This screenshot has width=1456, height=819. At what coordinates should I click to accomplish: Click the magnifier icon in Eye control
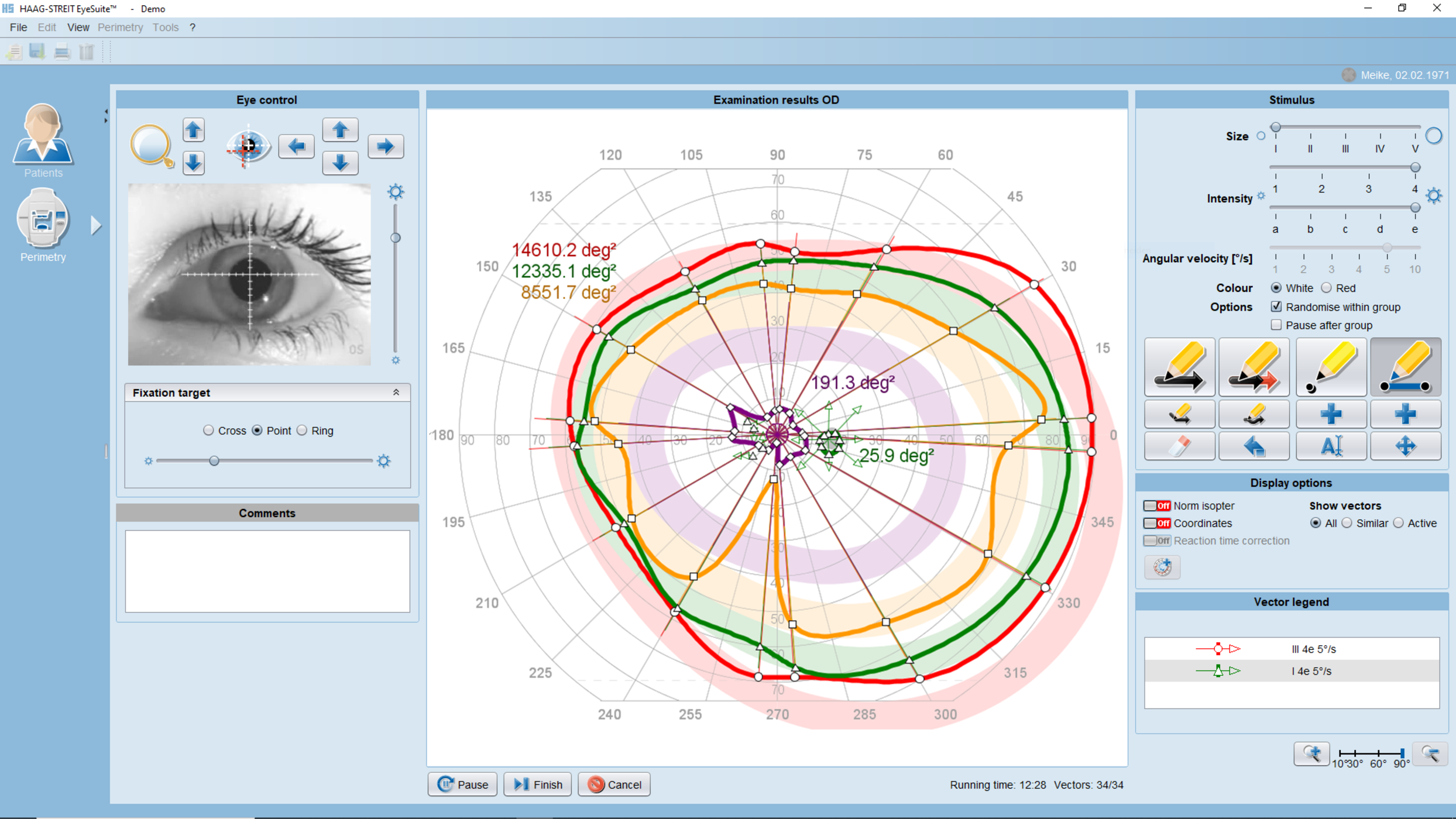coord(151,146)
